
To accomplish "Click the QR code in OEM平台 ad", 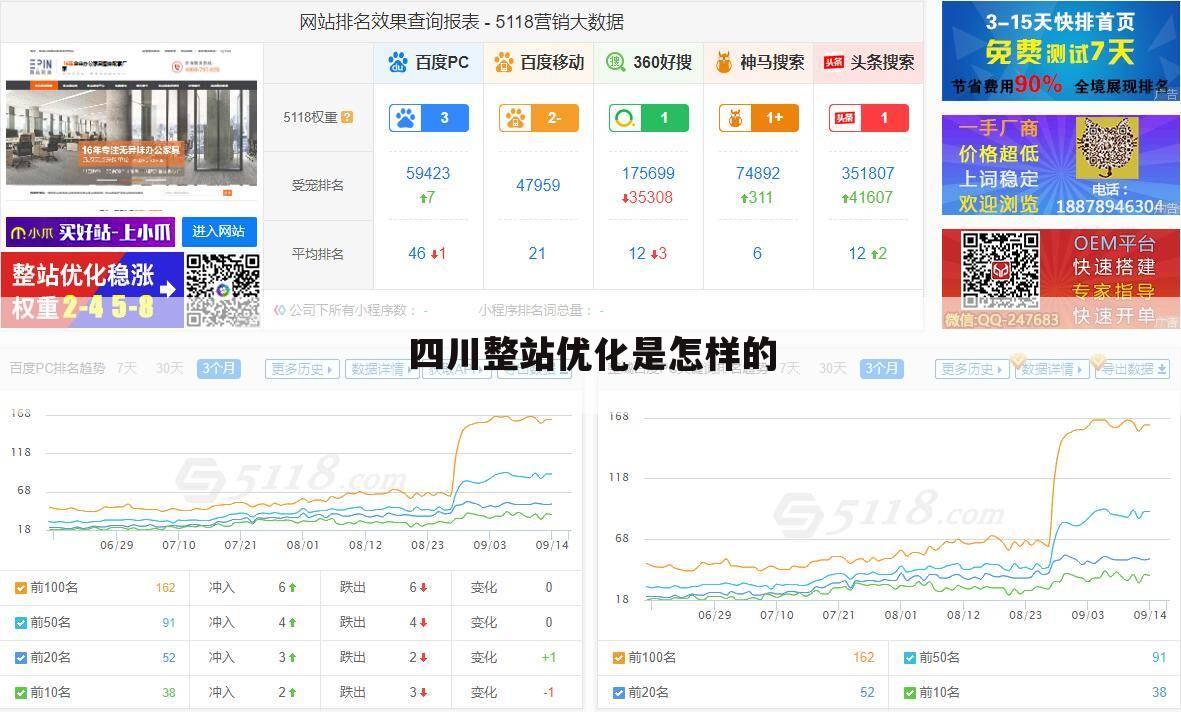I will click(x=1000, y=270).
